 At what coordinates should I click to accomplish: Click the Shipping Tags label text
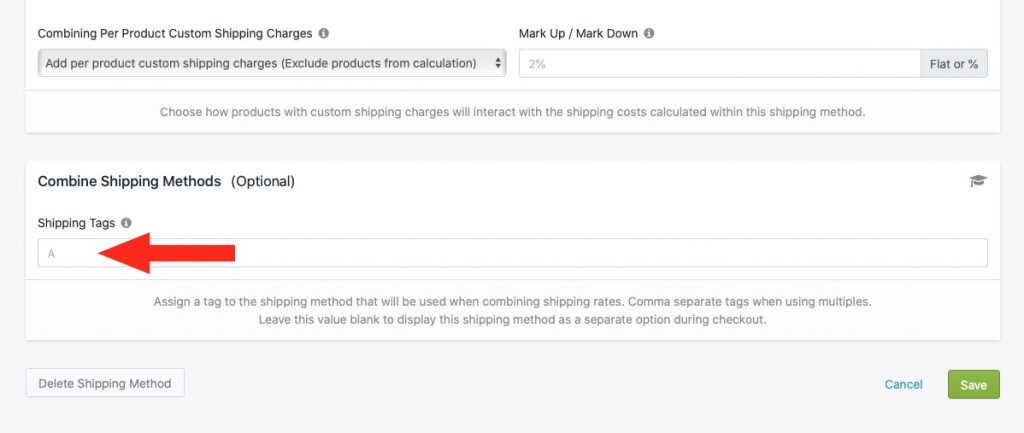click(76, 223)
